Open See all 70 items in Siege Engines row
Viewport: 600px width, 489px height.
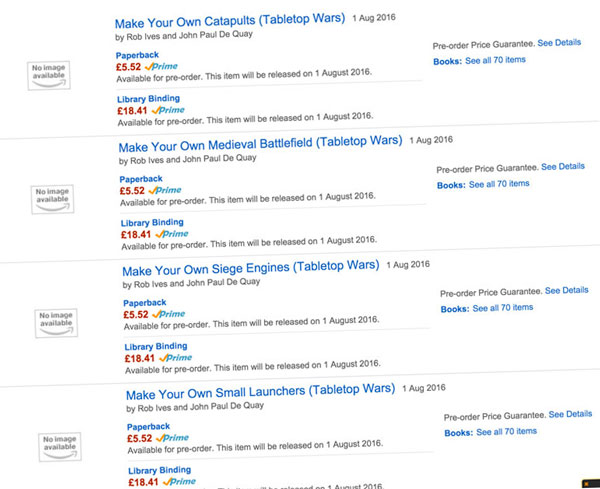coord(503,308)
